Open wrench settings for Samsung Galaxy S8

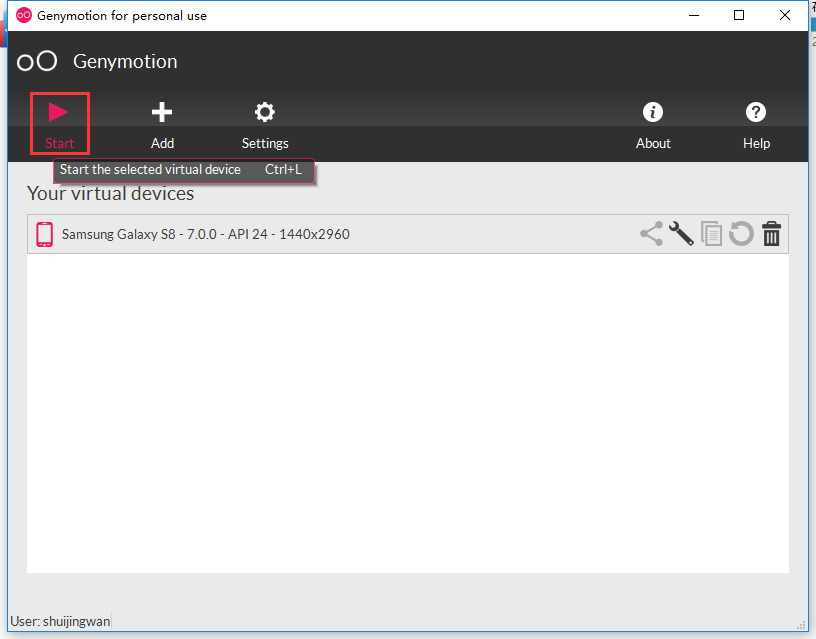coord(681,234)
